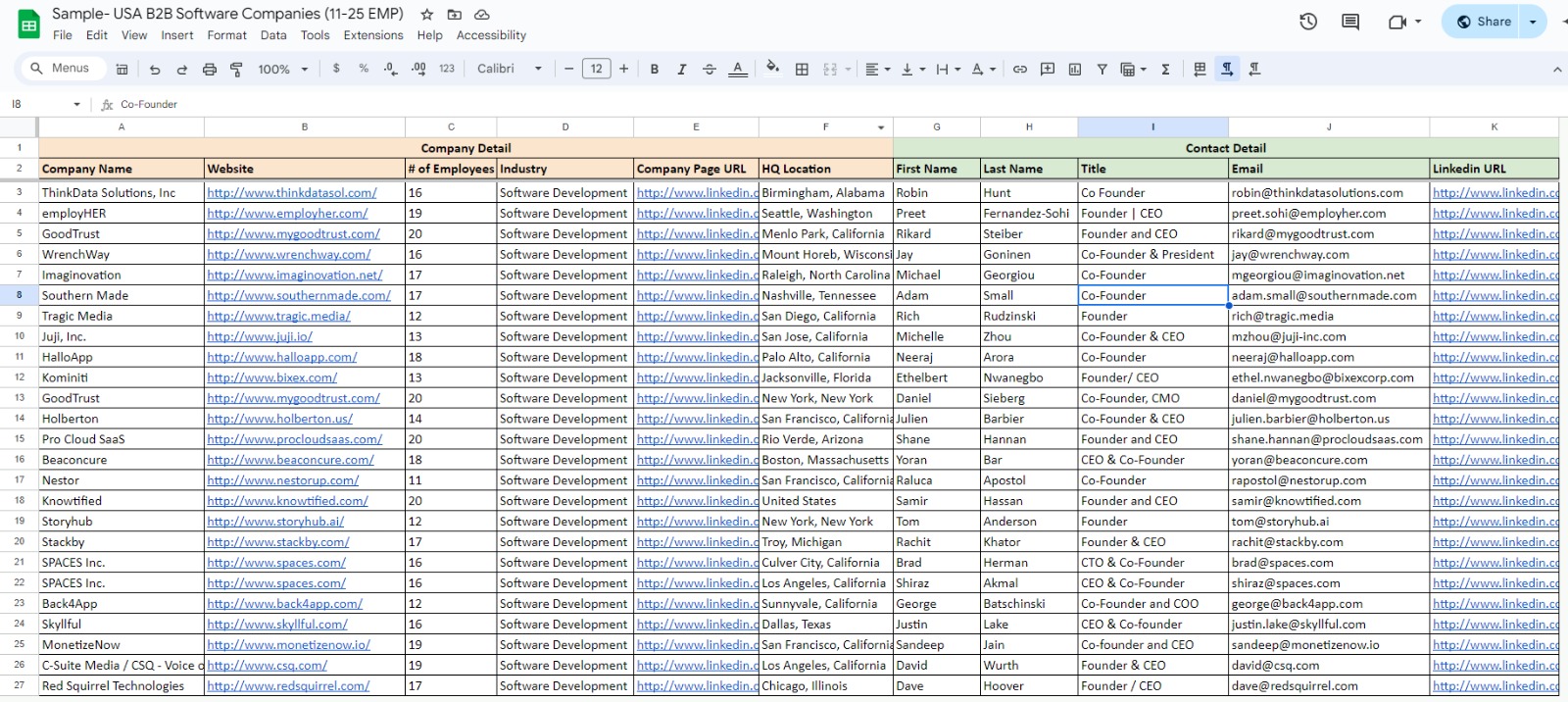Decrease font size with minus button
Screen dimensions: 1568x702
[568, 69]
